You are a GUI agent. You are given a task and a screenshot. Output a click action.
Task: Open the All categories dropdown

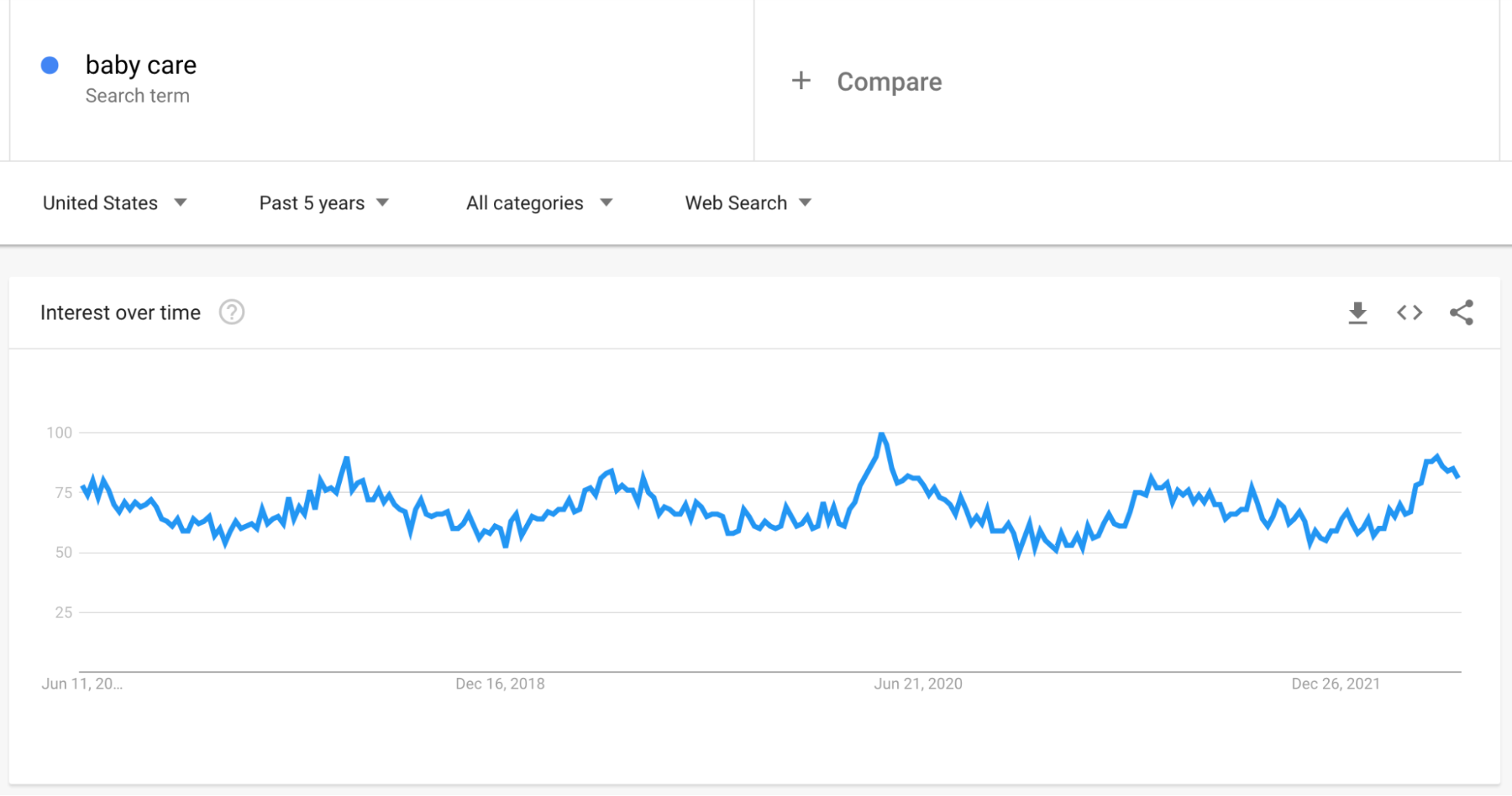pyautogui.click(x=539, y=203)
